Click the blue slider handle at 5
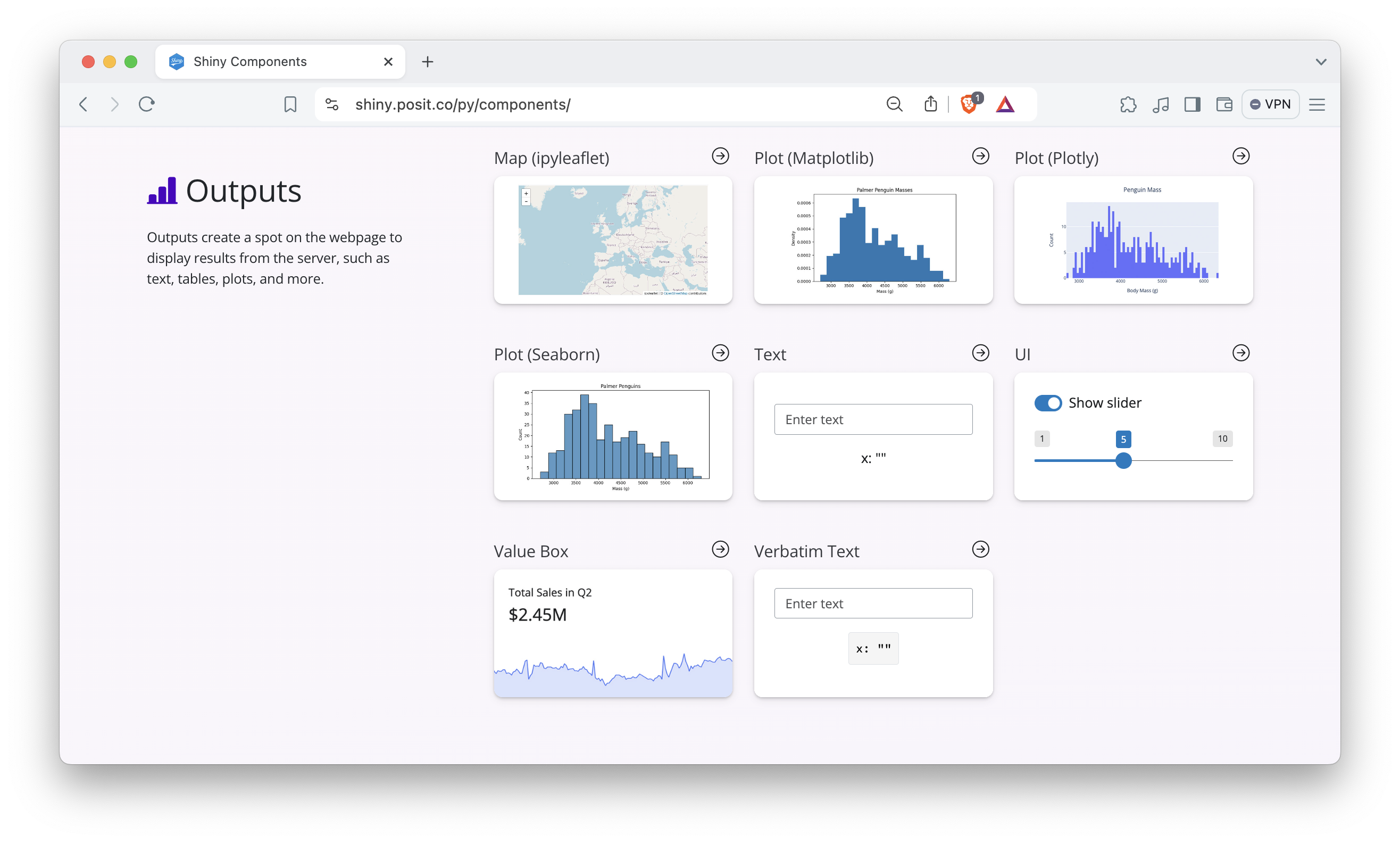Screen dimensions: 1400x843 1123,461
